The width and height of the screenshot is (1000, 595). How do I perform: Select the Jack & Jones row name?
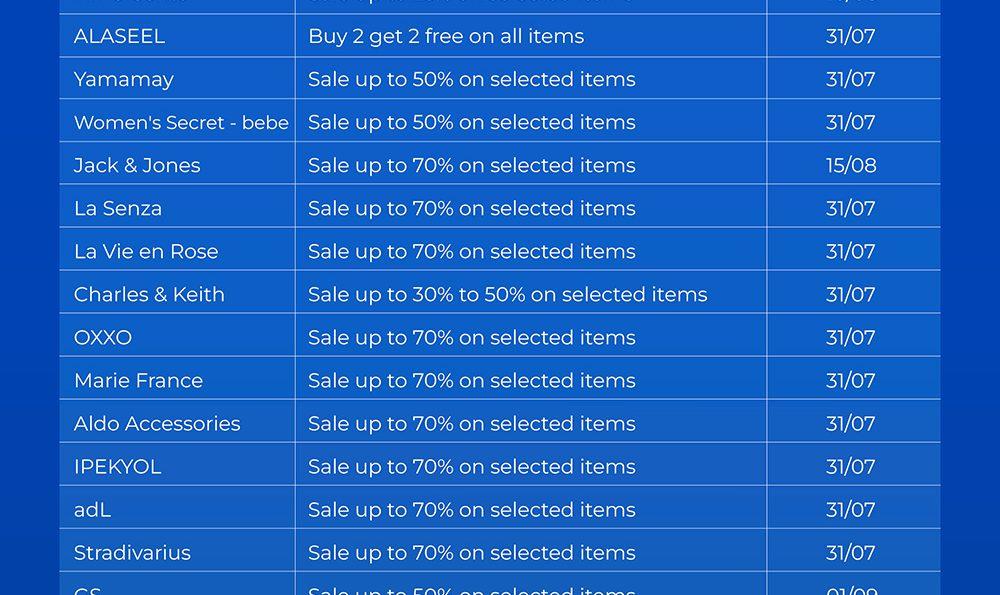click(x=137, y=165)
